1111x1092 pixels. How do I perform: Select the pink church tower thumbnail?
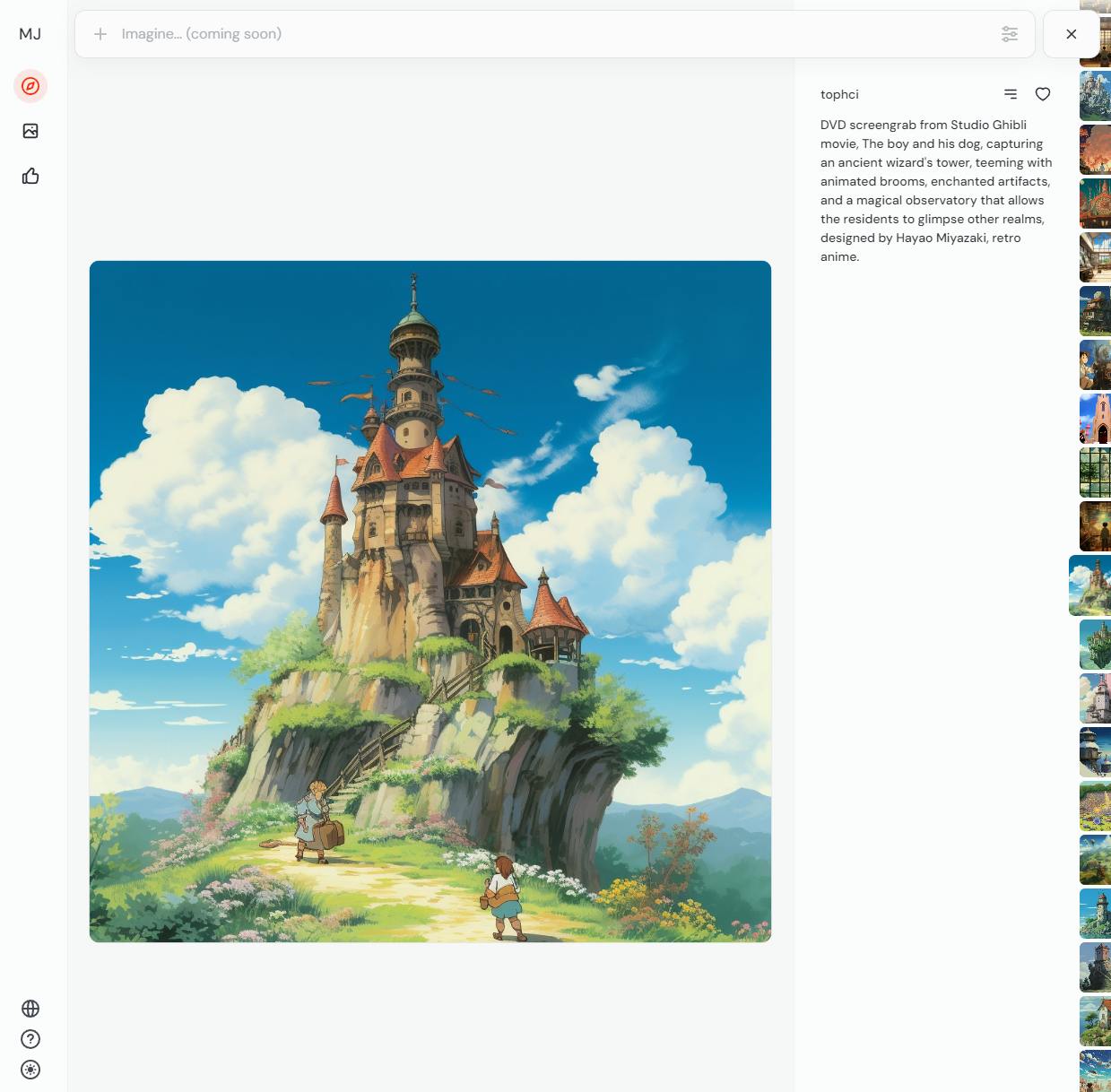pyautogui.click(x=1095, y=419)
